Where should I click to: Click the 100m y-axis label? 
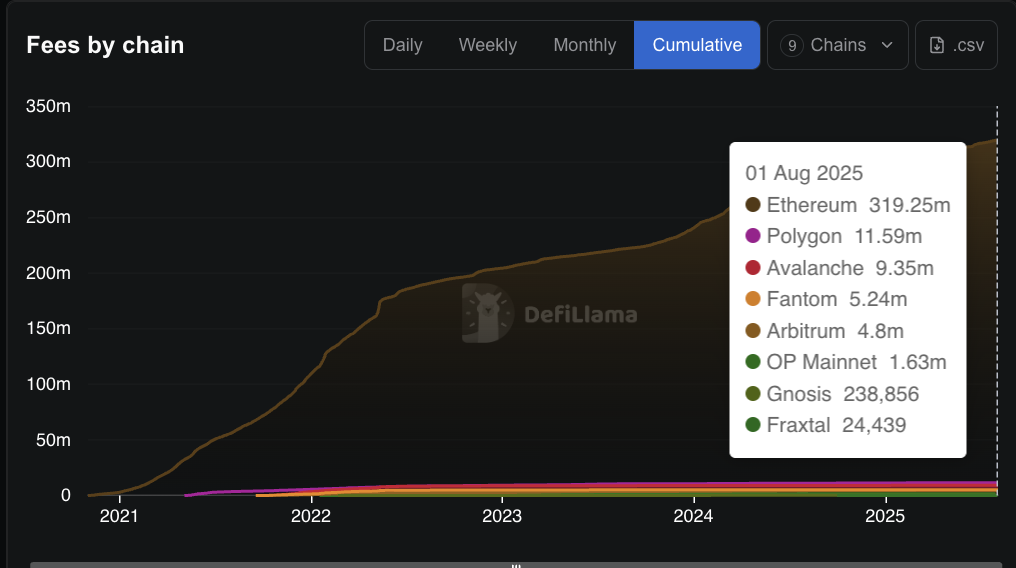pyautogui.click(x=48, y=384)
